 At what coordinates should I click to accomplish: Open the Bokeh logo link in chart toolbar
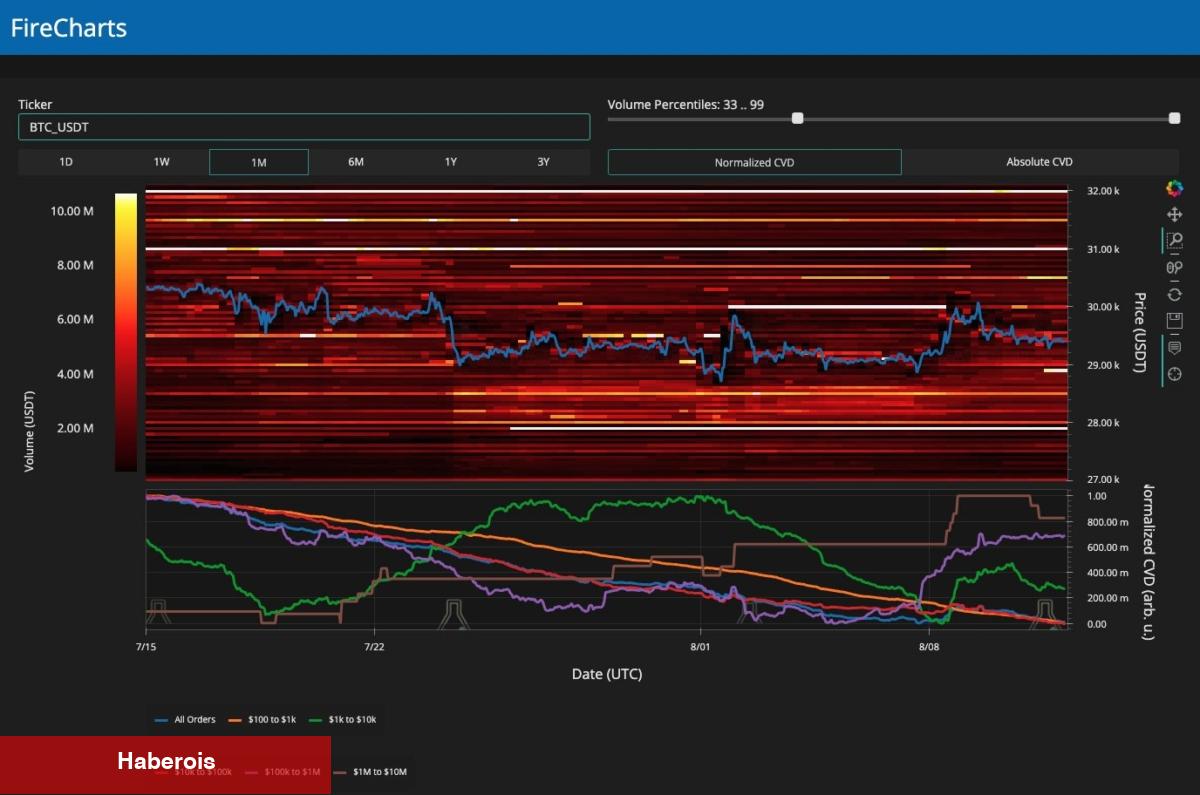(1174, 188)
